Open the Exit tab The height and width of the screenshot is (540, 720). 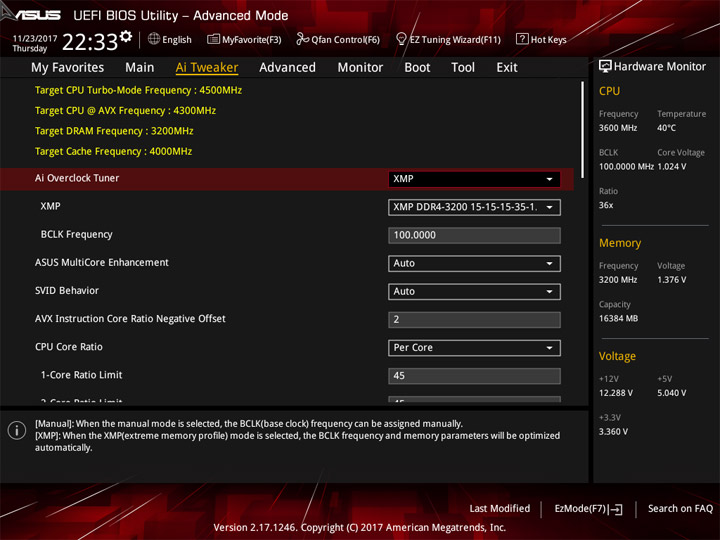(507, 68)
